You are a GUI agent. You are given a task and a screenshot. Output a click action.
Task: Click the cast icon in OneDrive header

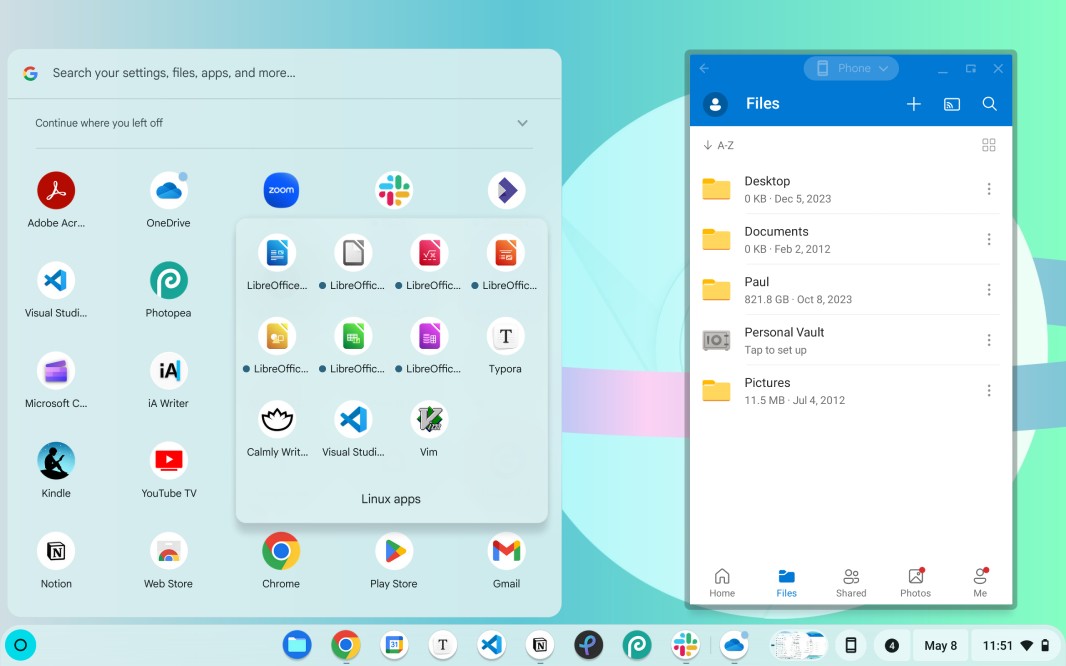[x=952, y=104]
